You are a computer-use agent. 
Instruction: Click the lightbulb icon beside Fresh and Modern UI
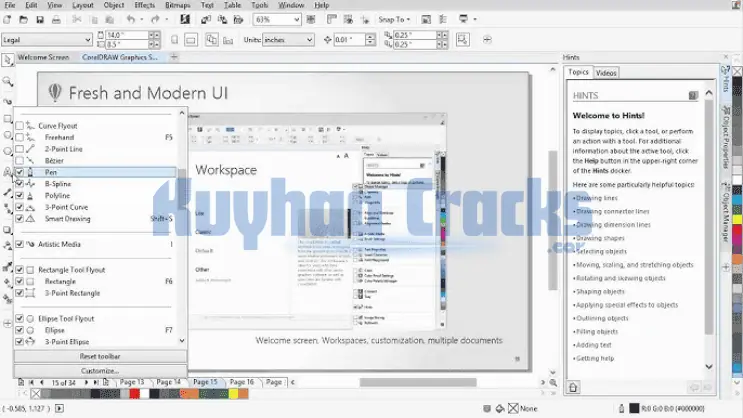[x=55, y=93]
